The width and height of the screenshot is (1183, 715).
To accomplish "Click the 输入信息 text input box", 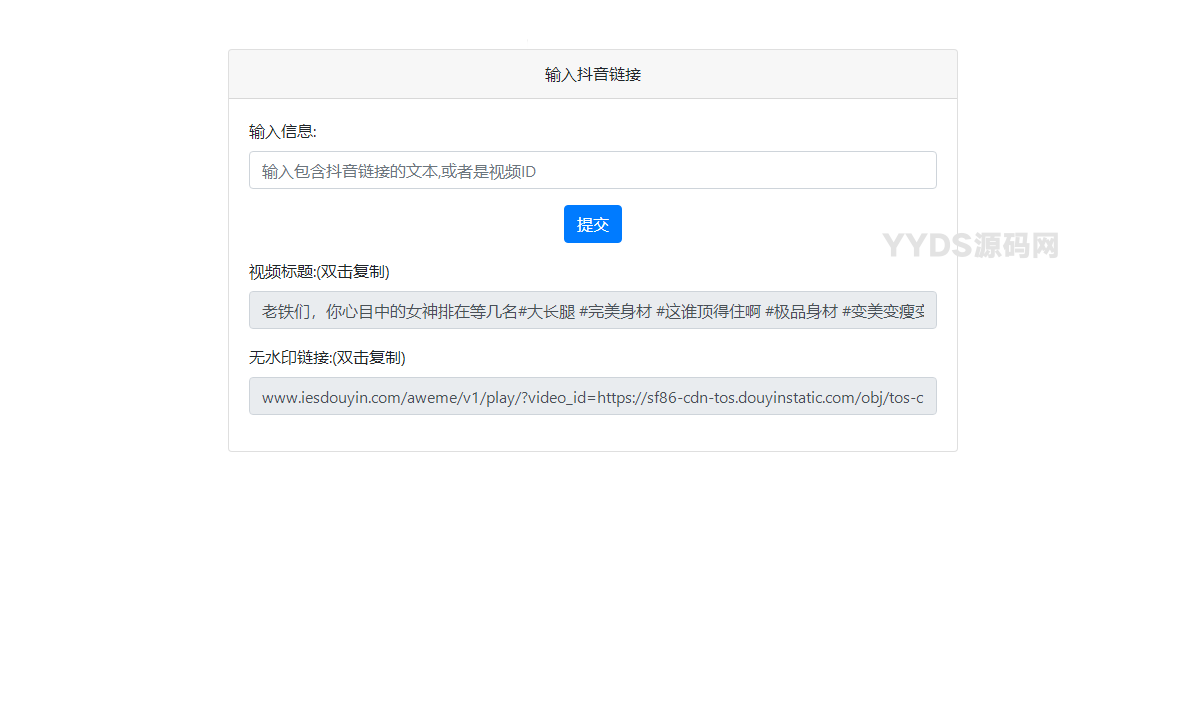I will click(592, 170).
